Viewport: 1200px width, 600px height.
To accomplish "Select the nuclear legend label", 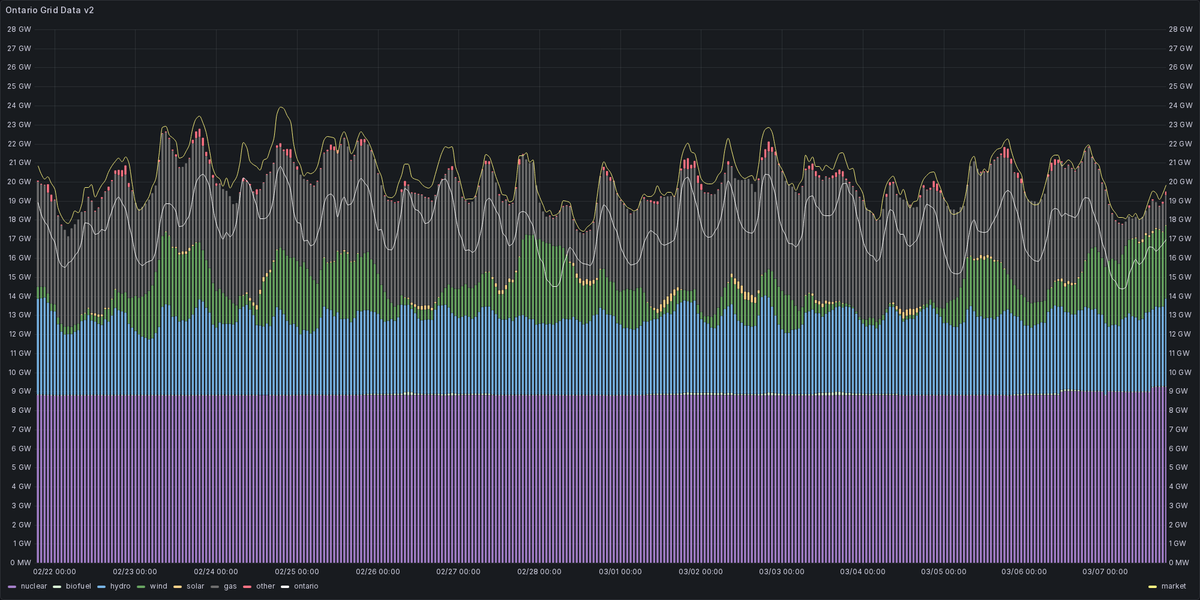I will coord(34,587).
